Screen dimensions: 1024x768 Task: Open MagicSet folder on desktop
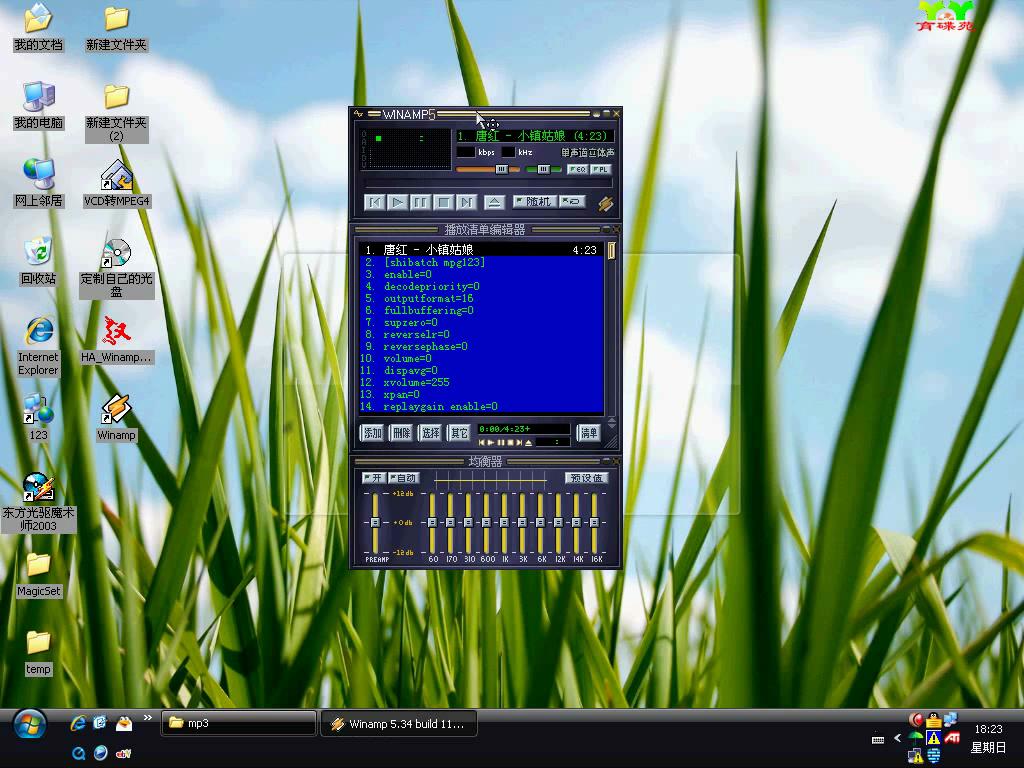38,575
